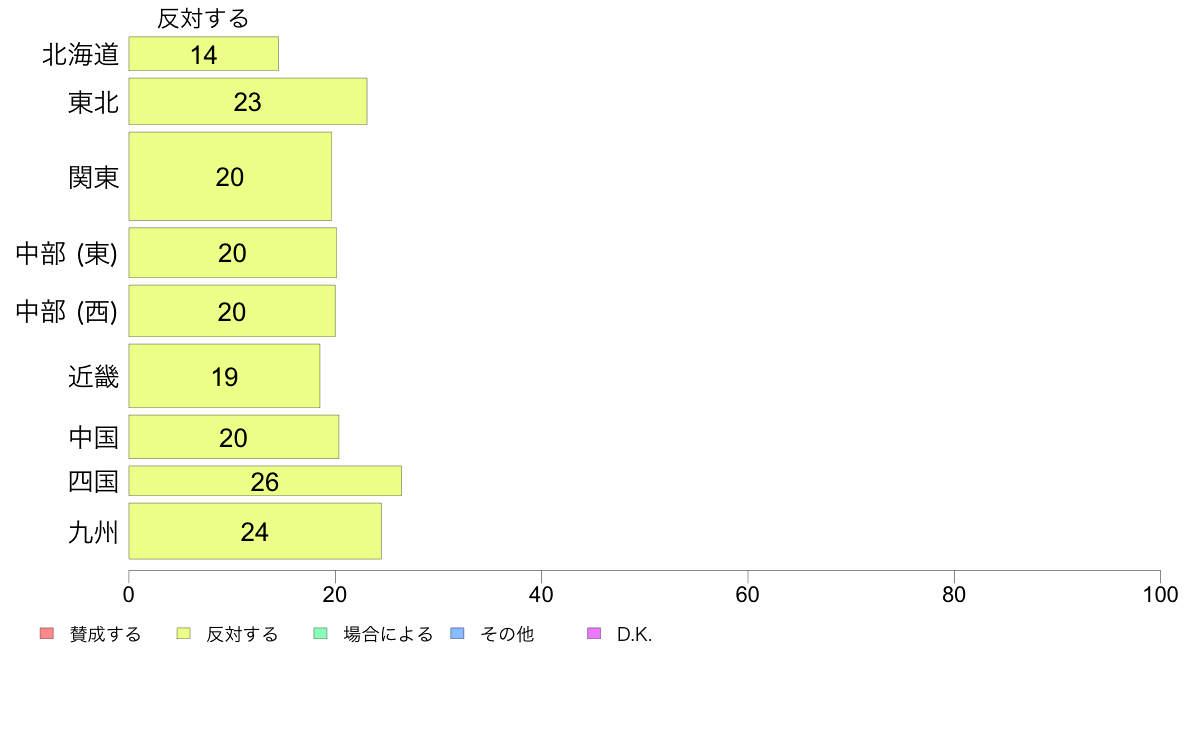The height and width of the screenshot is (736, 1188).
Task: Click the D.K. legend text
Action: [x=634, y=634]
